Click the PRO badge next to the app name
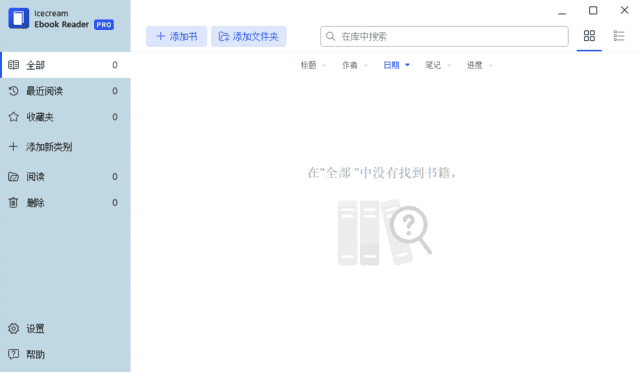Screen dimensions: 640x372 [104, 25]
